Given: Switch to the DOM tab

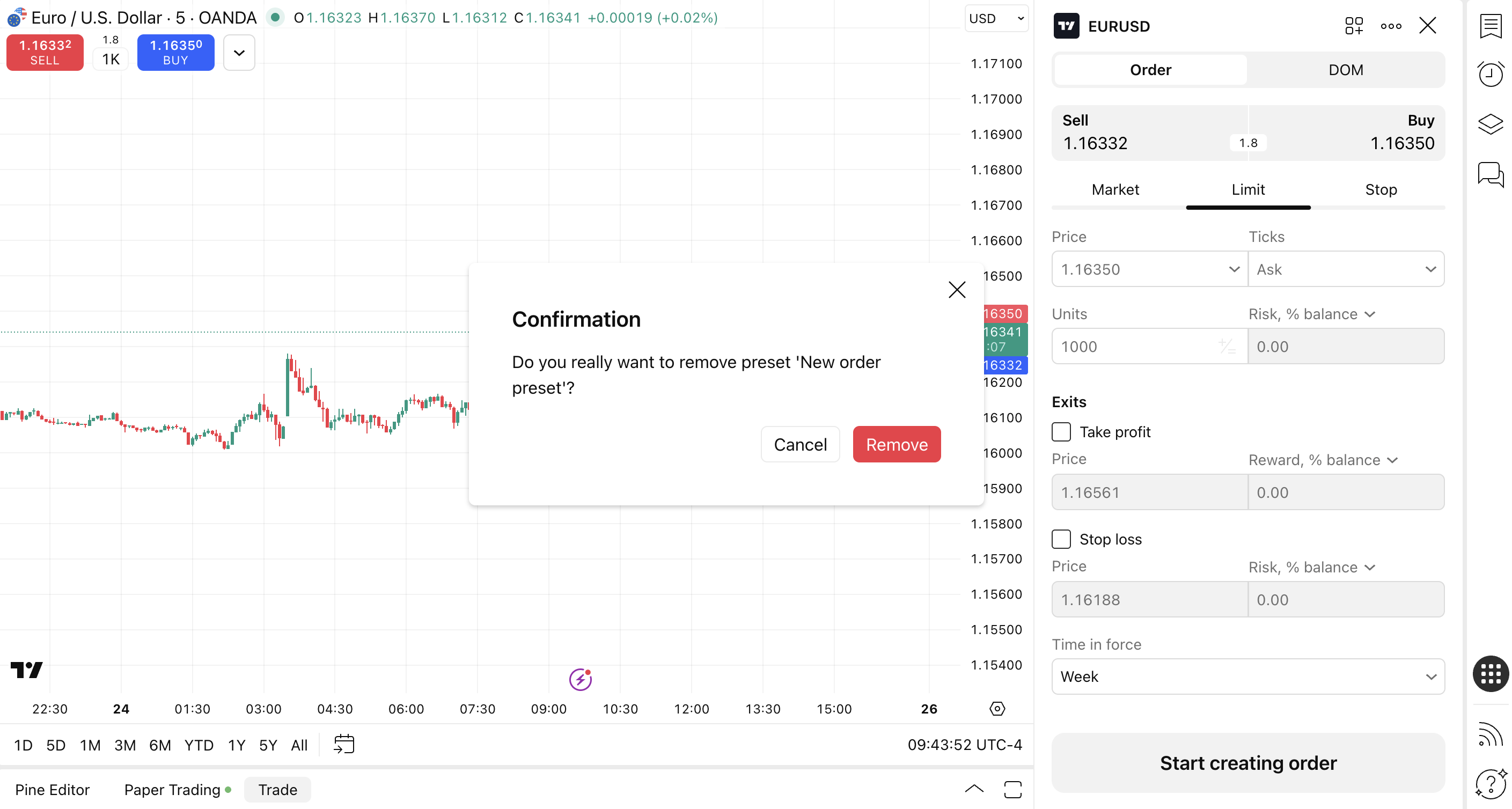Looking at the screenshot, I should pyautogui.click(x=1345, y=70).
